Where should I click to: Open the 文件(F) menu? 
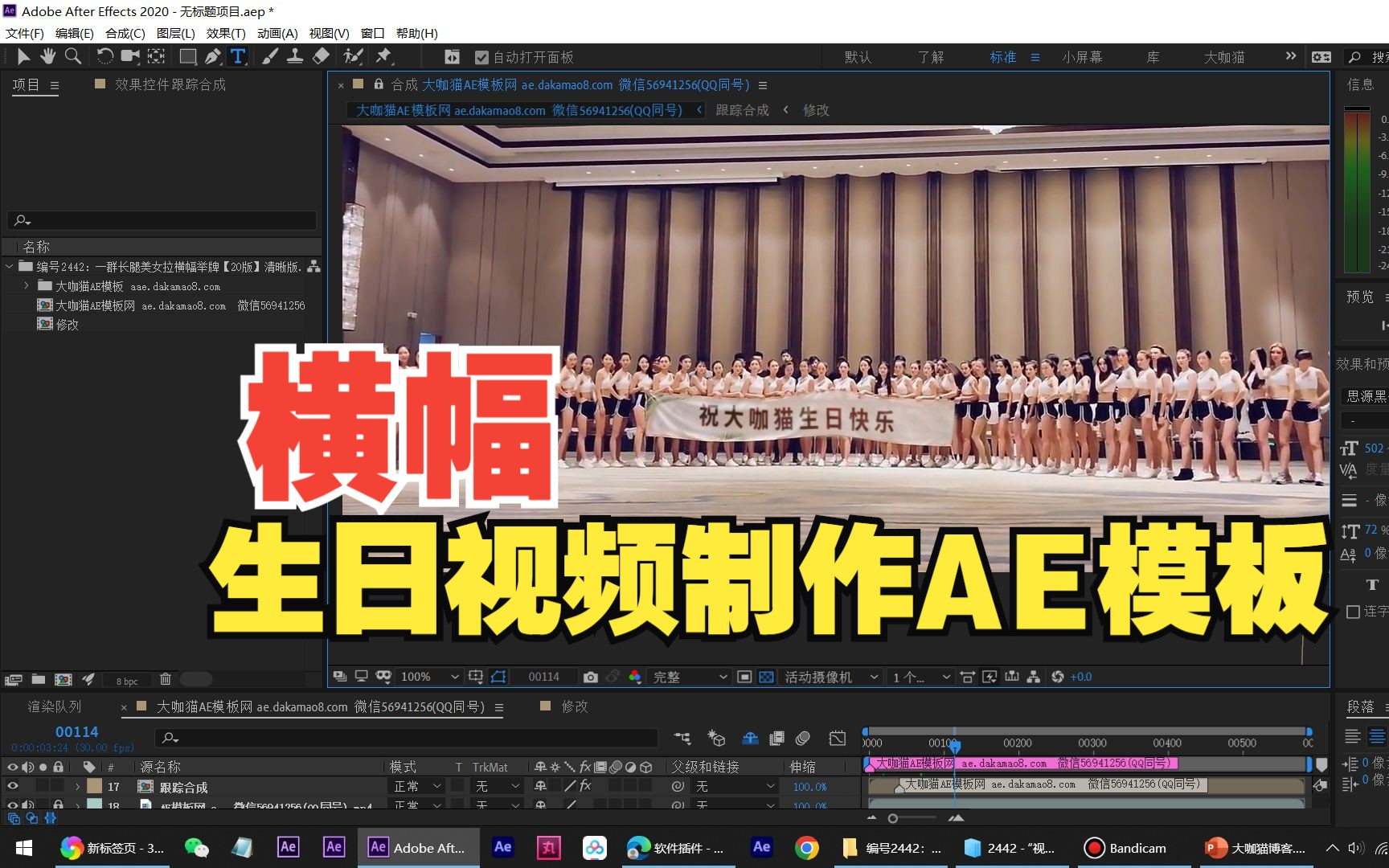click(x=25, y=33)
